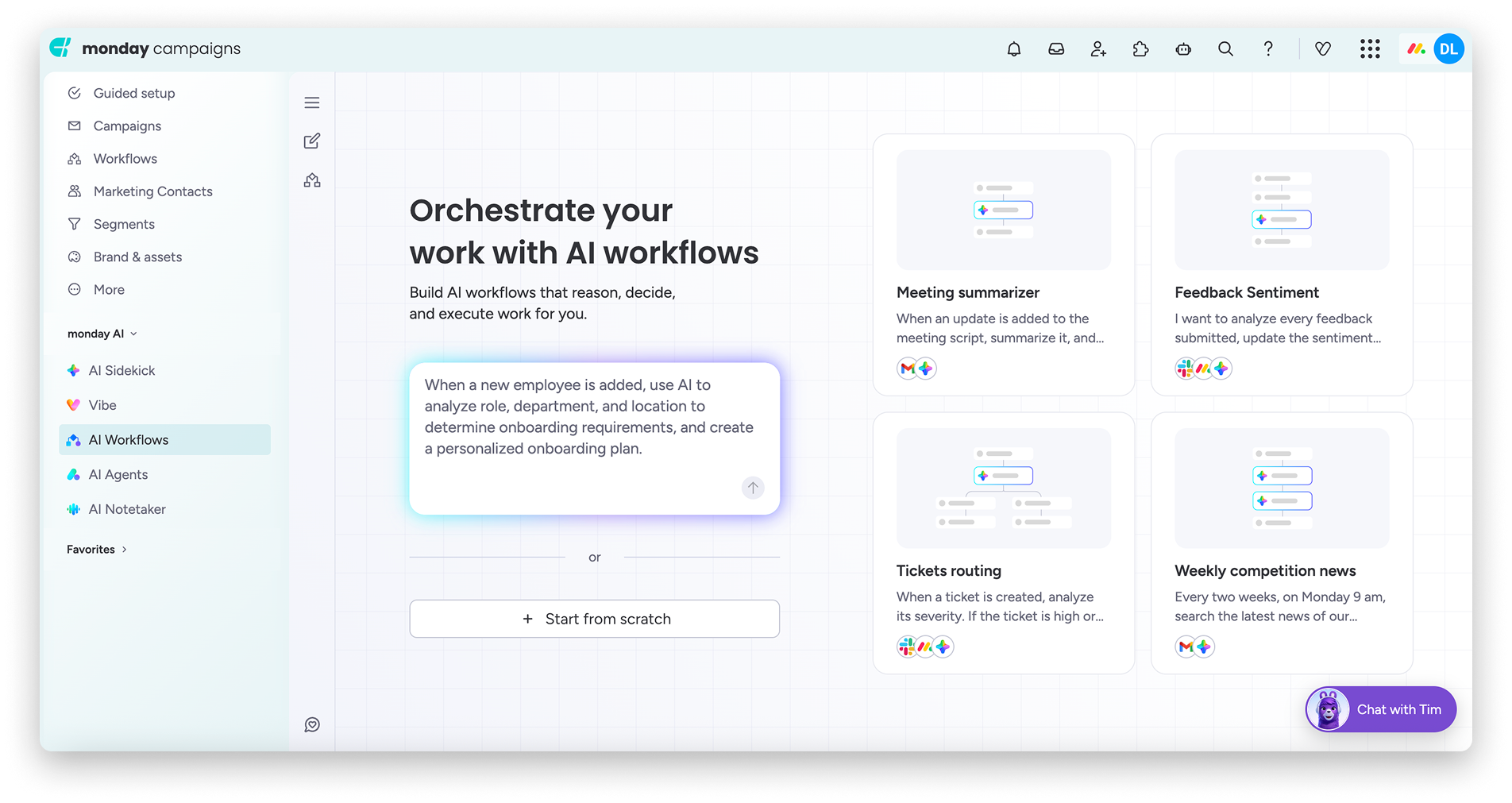The image size is (1512, 803).
Task: Open the Tickets routing template title
Action: coord(949,571)
